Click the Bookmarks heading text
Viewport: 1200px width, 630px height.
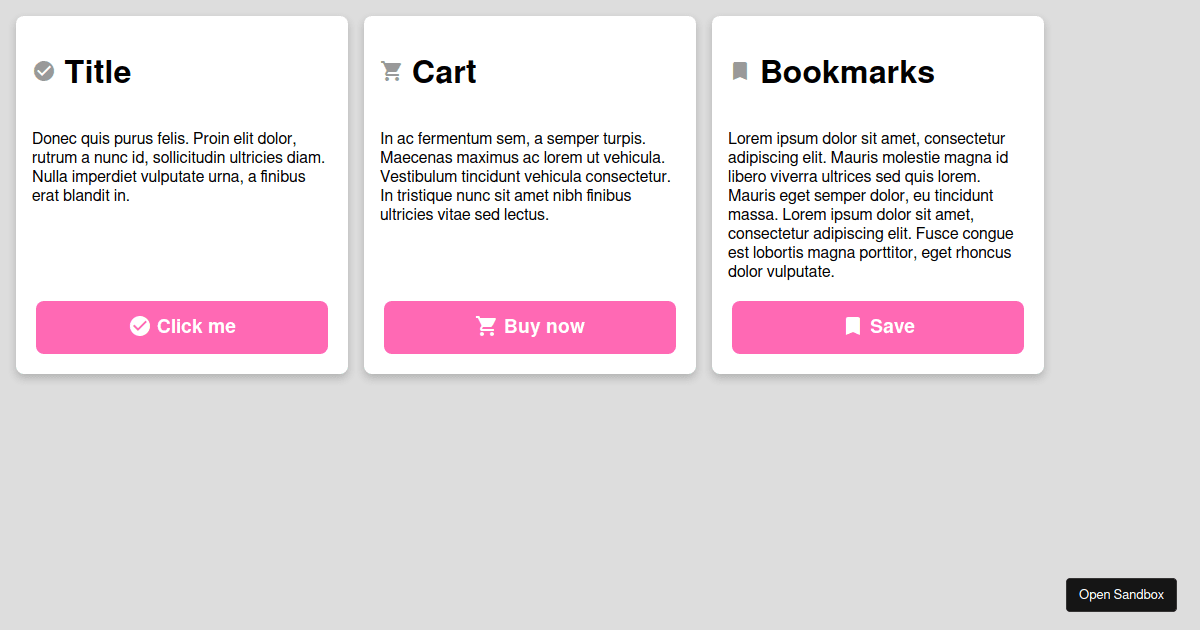(x=847, y=71)
